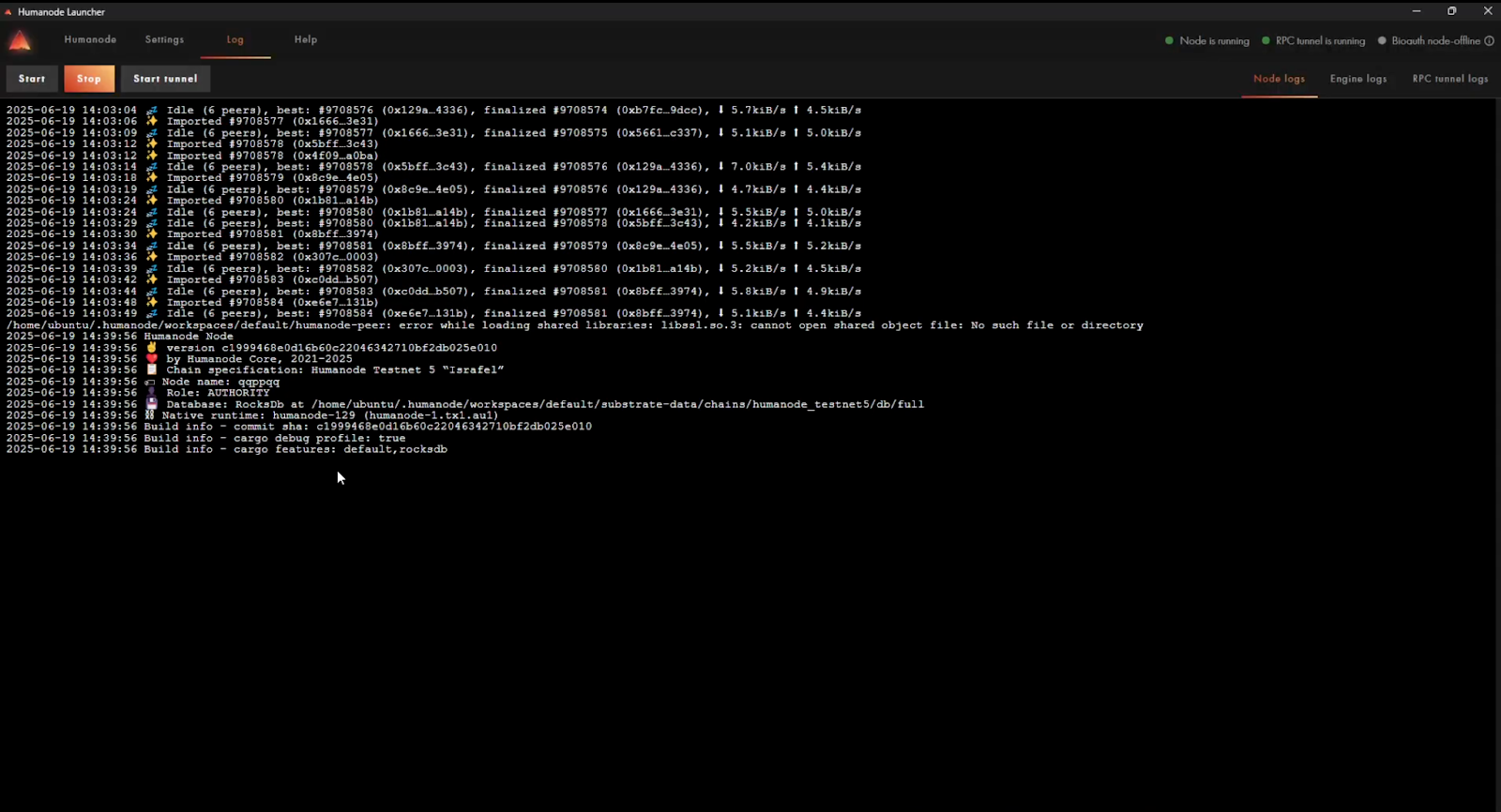Click the 'Role: AUTHORITY' log line
Image resolution: width=1501 pixels, height=812 pixels.
[x=138, y=393]
